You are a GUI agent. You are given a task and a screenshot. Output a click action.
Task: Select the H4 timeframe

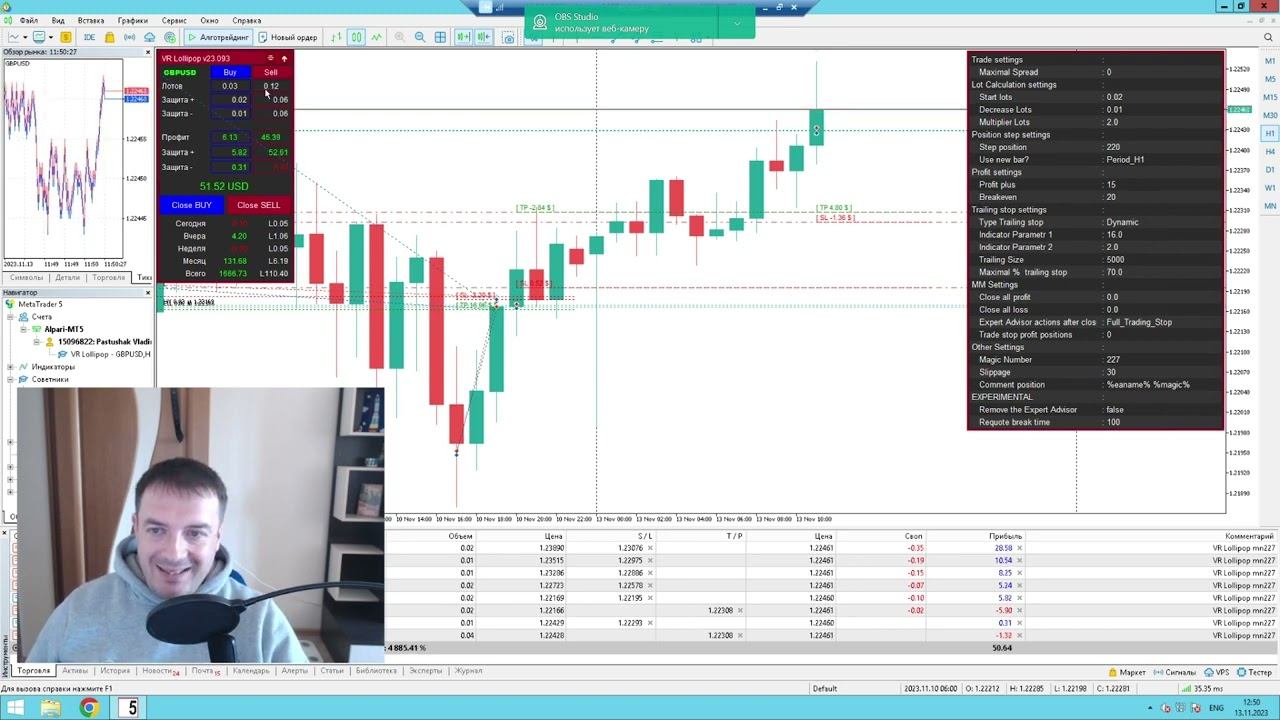(1270, 151)
